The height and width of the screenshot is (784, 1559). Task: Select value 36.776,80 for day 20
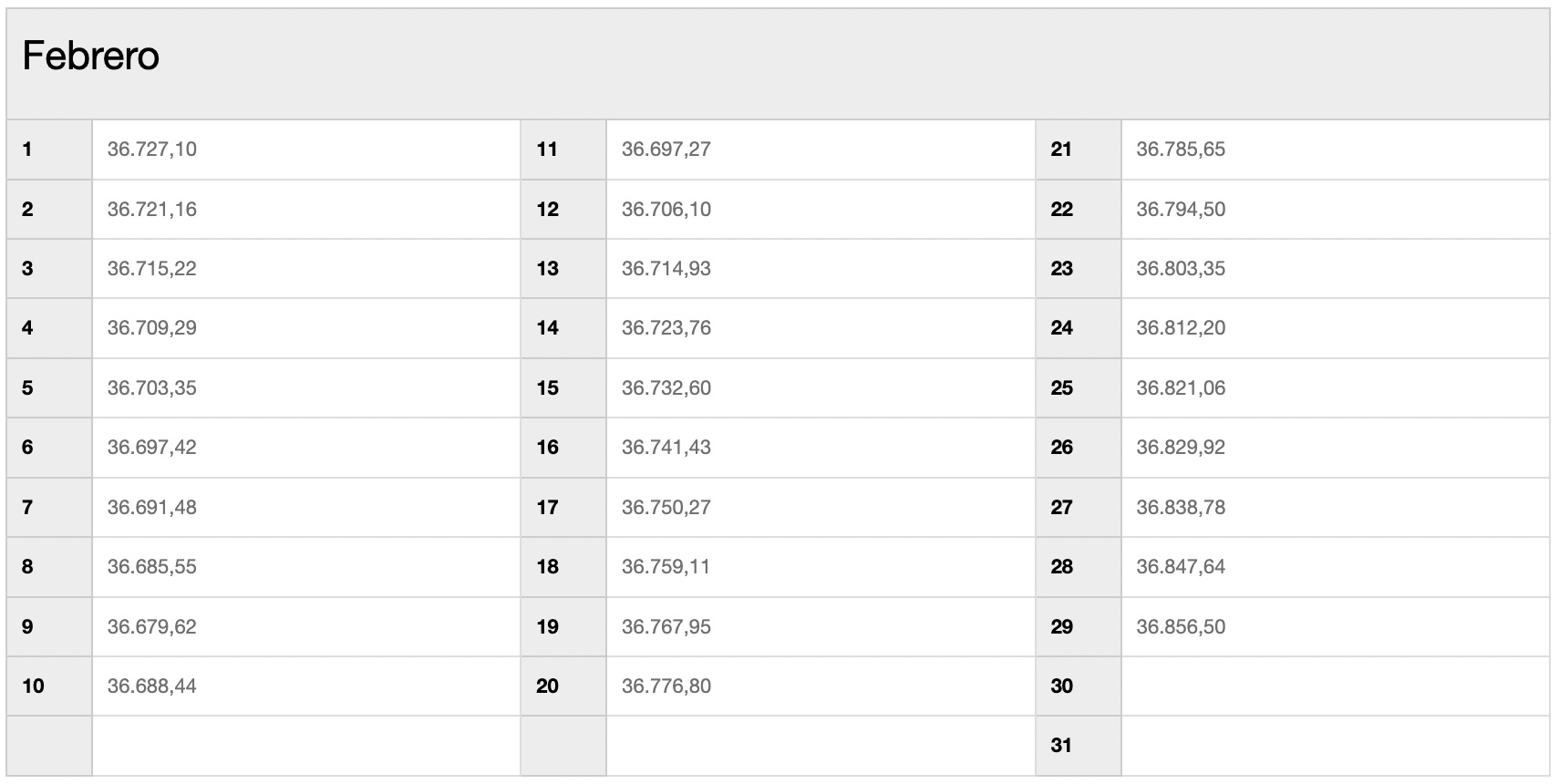(x=666, y=686)
